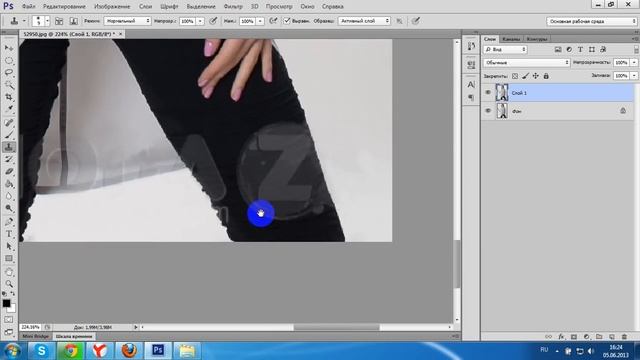The height and width of the screenshot is (360, 640).
Task: Toggle lock all
Action: 546,76
